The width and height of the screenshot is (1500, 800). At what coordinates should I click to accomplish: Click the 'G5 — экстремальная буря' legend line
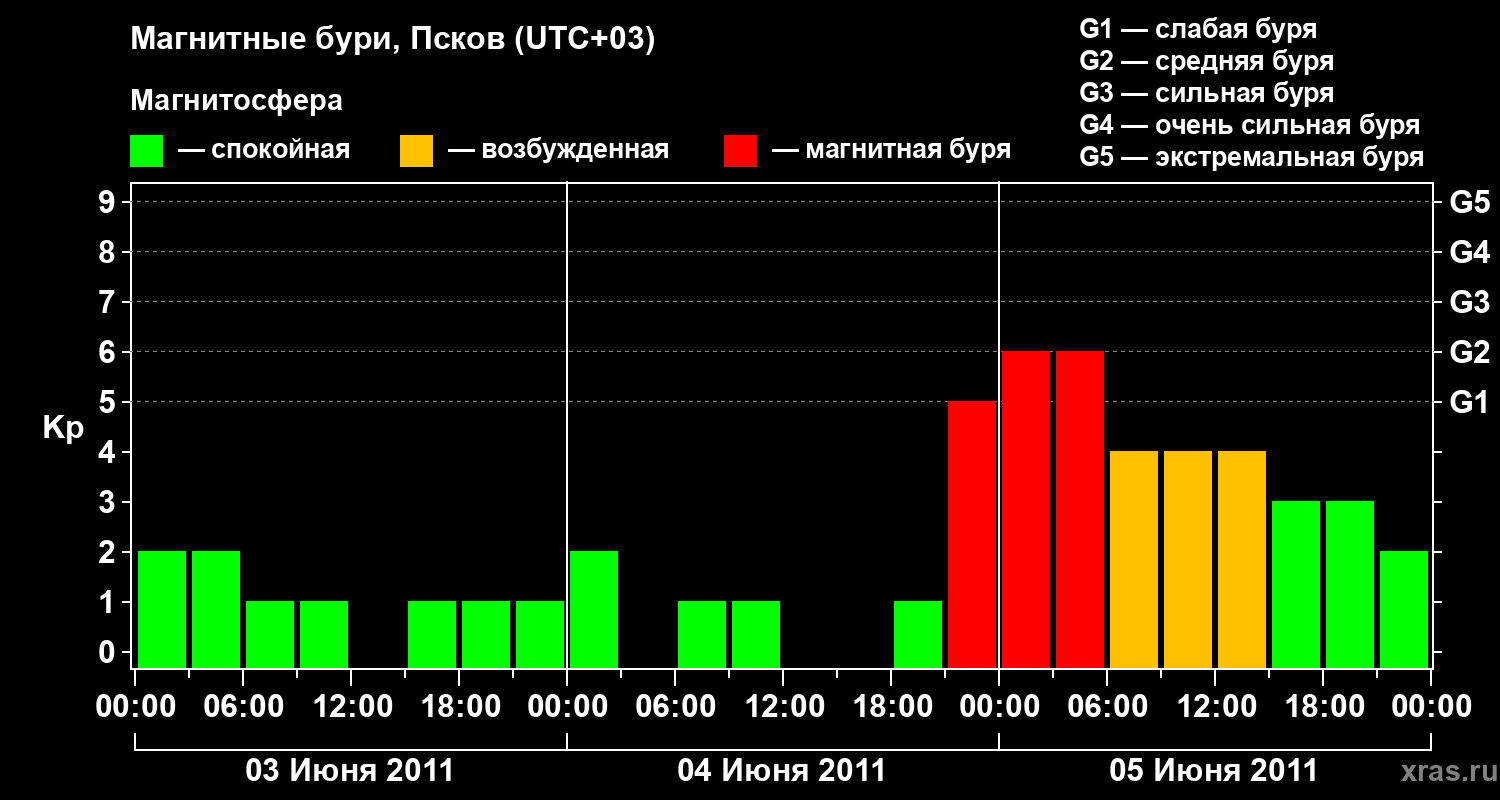pos(1252,157)
